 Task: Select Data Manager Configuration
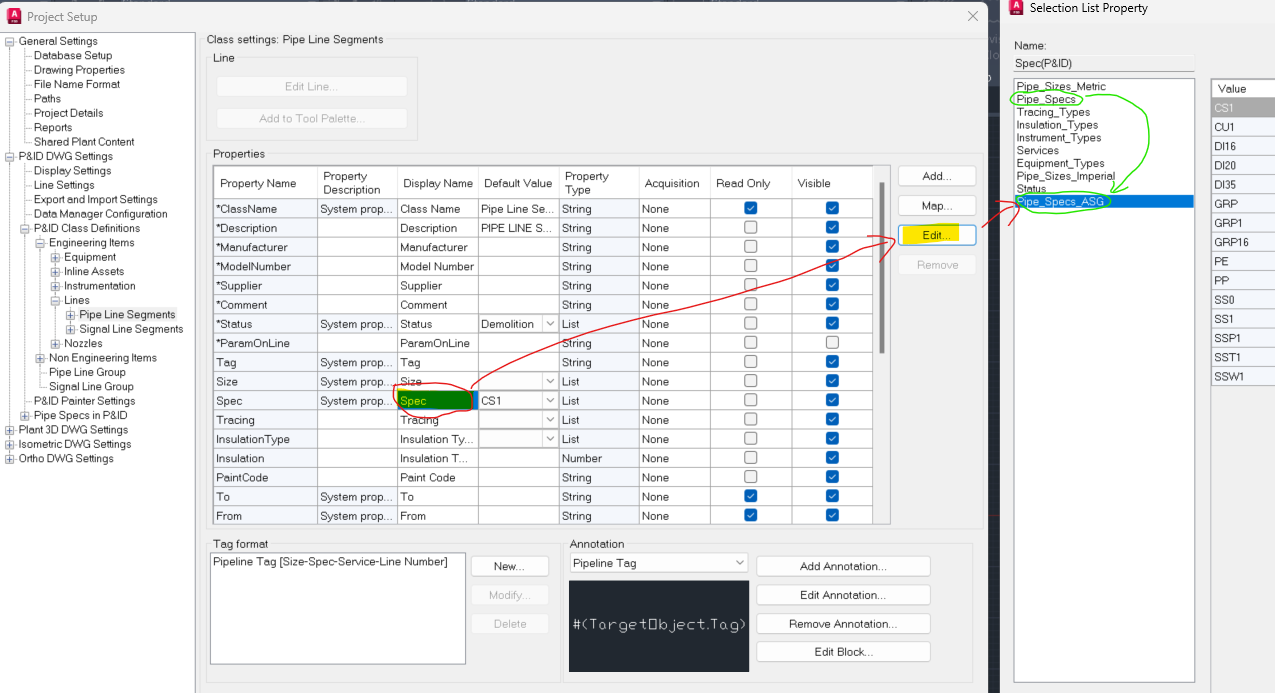101,213
